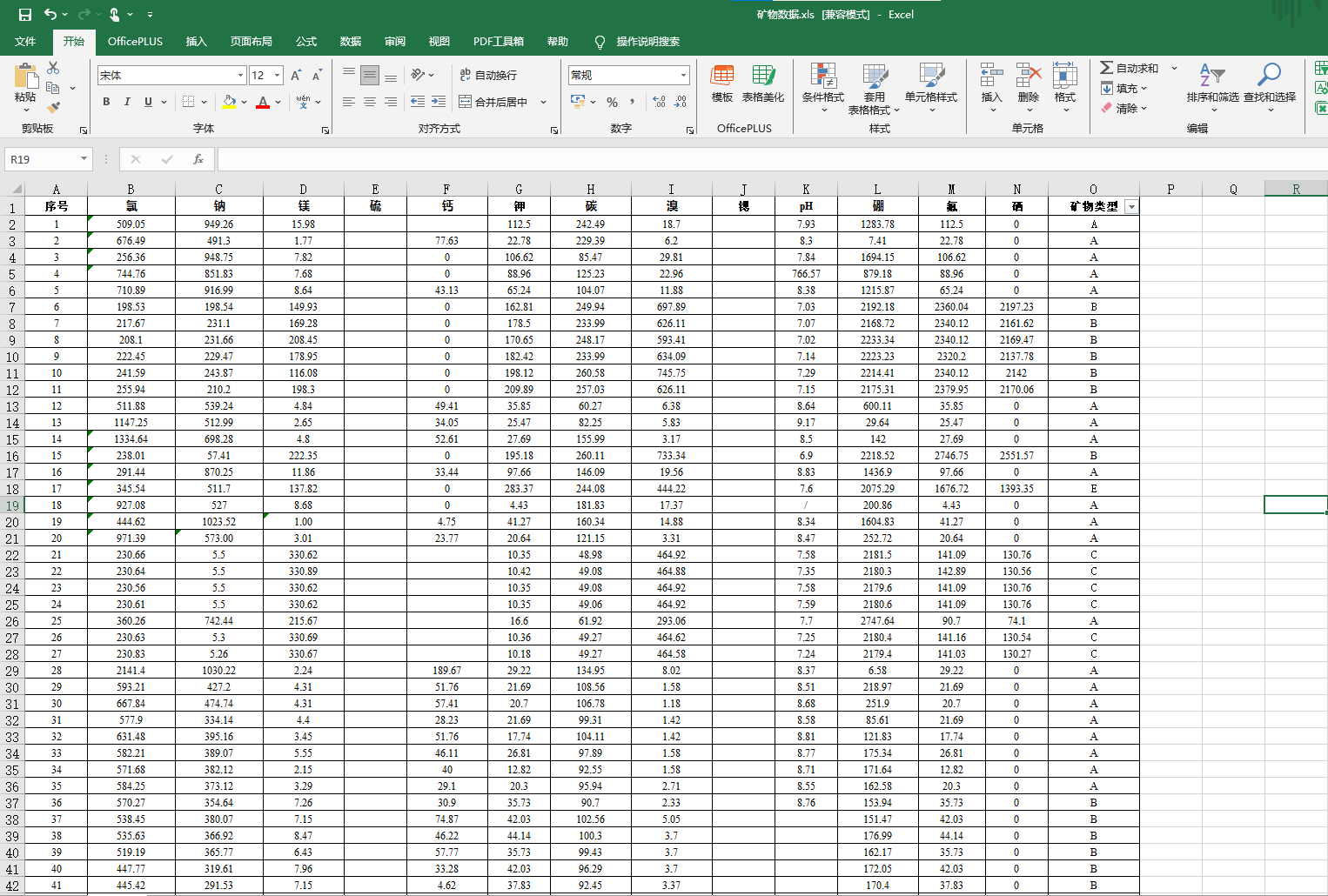The image size is (1328, 896).
Task: Click 操作说明搜索 tell me search
Action: (648, 41)
